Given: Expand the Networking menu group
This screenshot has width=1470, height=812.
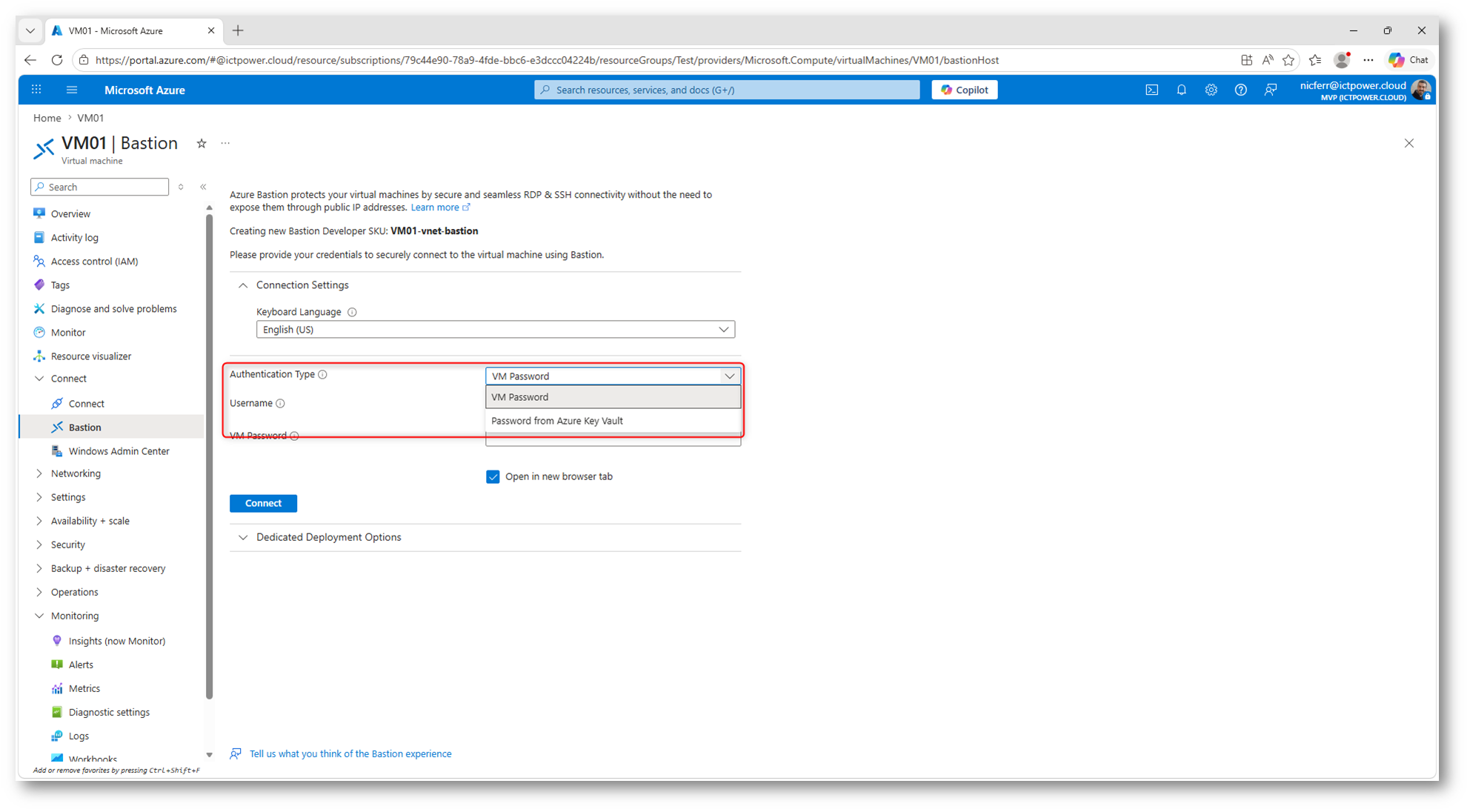Looking at the screenshot, I should coord(76,473).
